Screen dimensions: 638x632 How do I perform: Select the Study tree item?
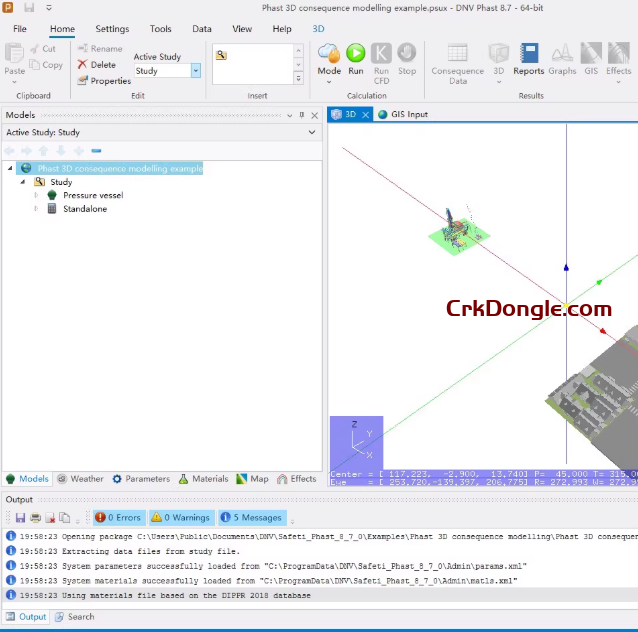pos(61,182)
